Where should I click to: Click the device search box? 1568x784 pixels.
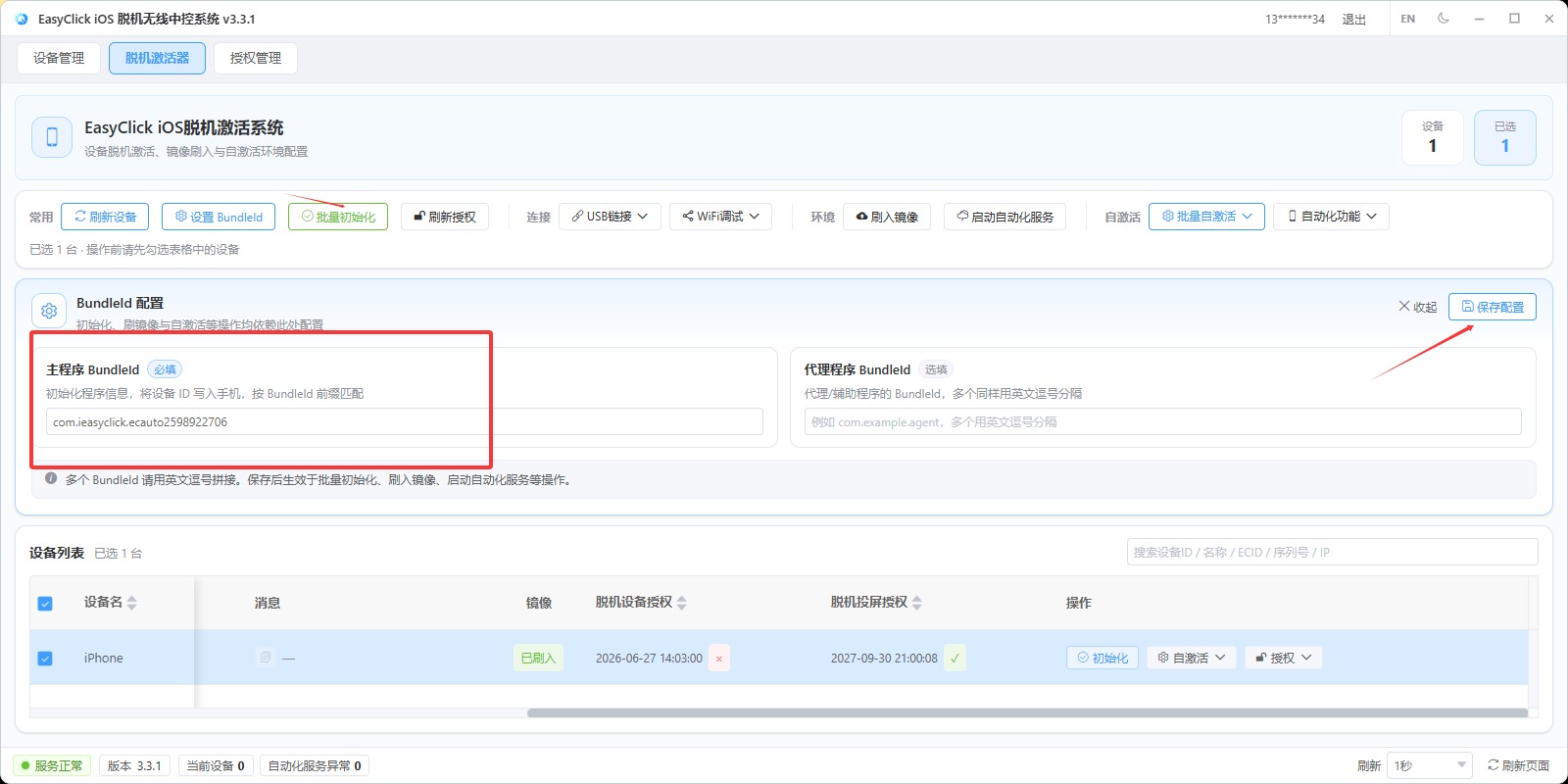coord(1332,553)
